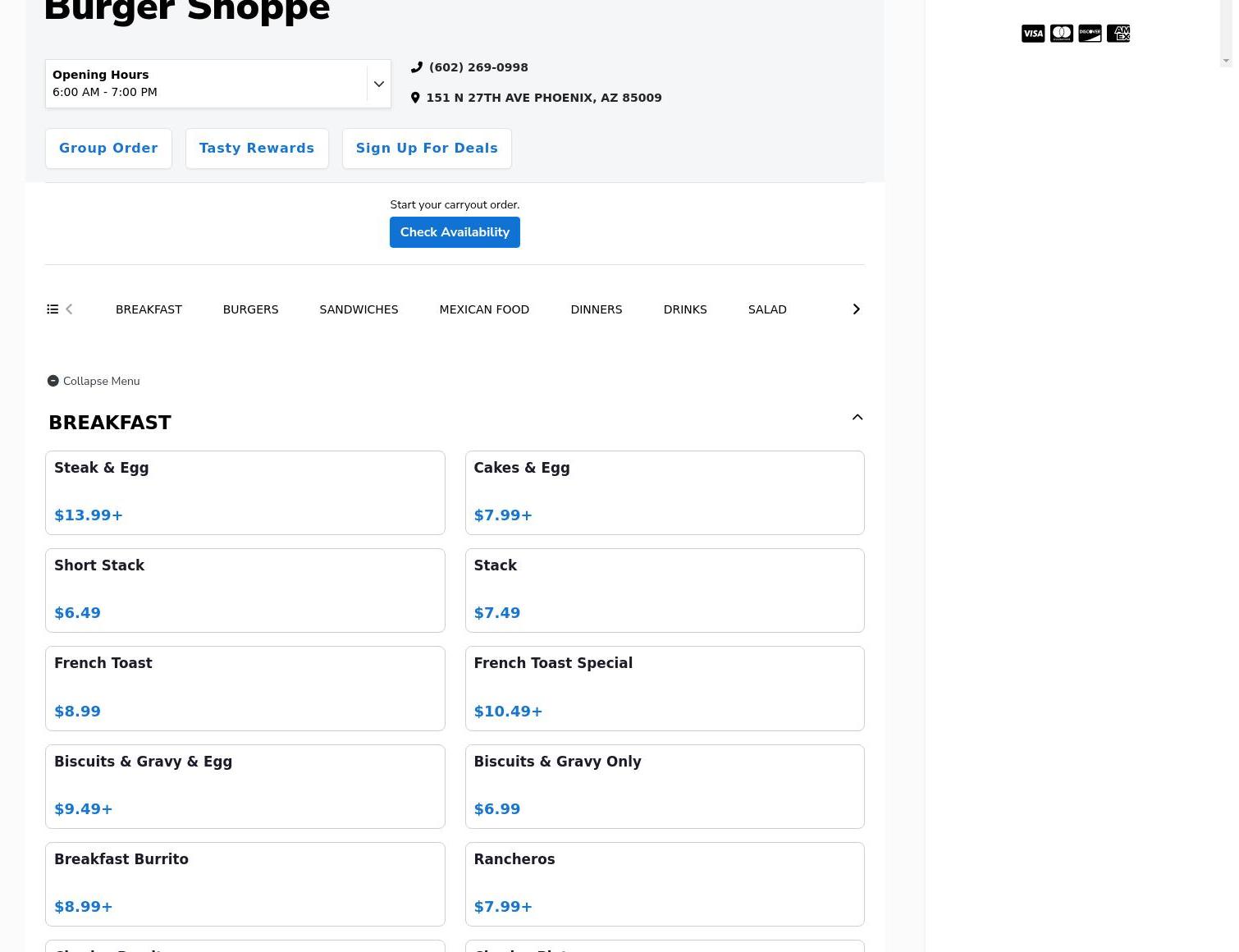The width and height of the screenshot is (1239, 952).
Task: Click the $8.99+ Breakfast Burrito price
Action: (x=84, y=907)
